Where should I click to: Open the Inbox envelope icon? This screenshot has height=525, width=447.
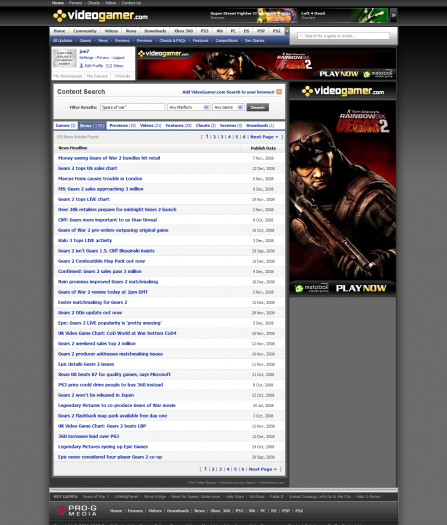pos(109,66)
